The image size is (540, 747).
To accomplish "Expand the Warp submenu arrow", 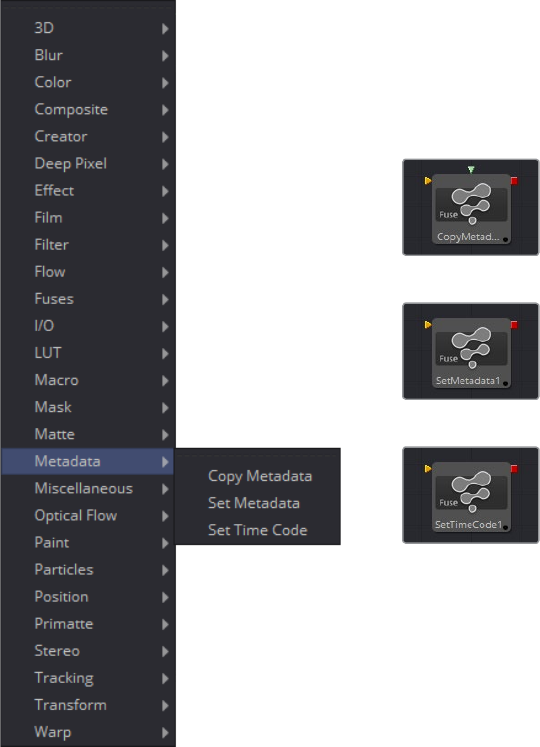I will (x=165, y=732).
